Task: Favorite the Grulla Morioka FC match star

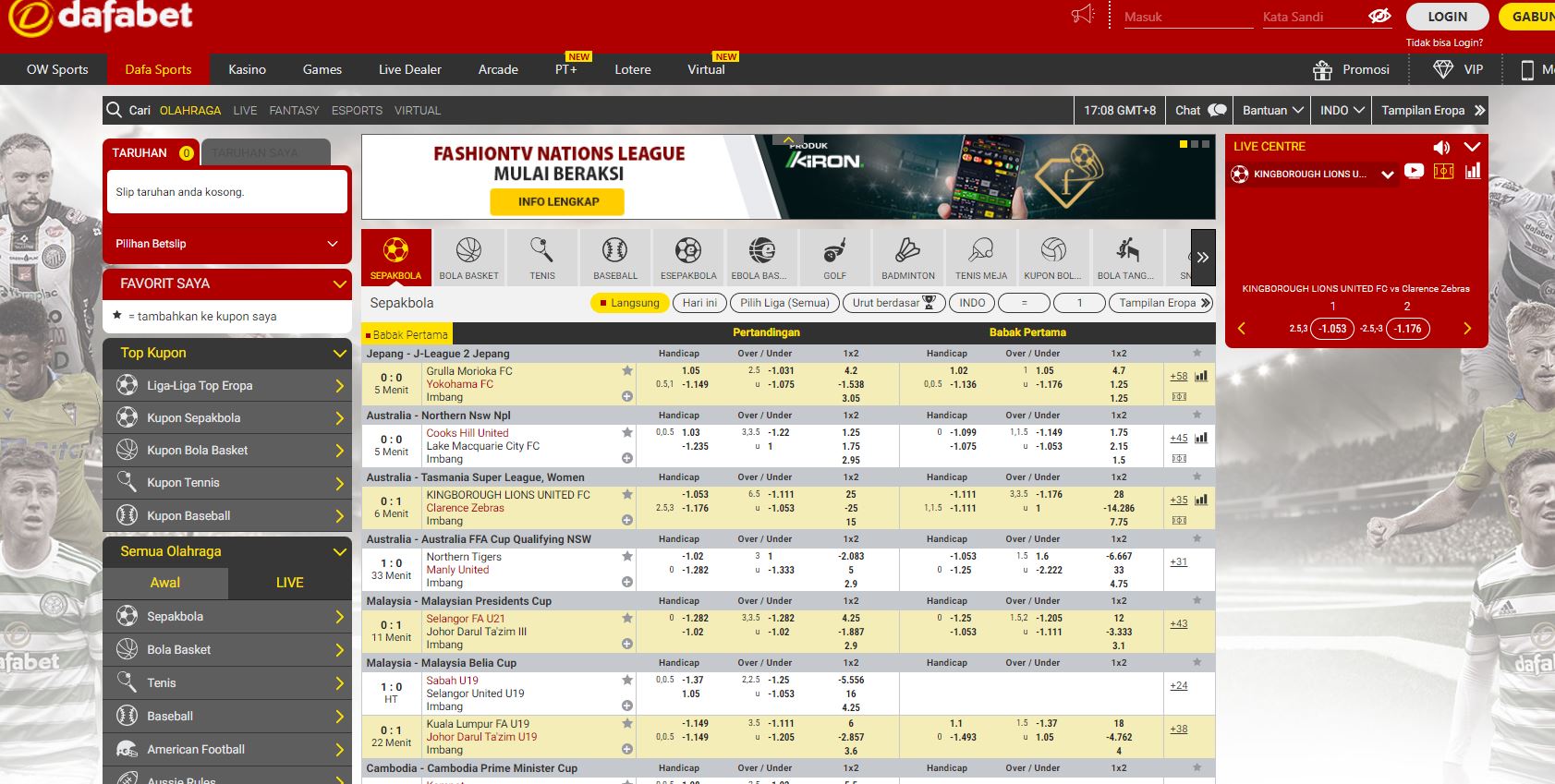Action: coord(627,370)
